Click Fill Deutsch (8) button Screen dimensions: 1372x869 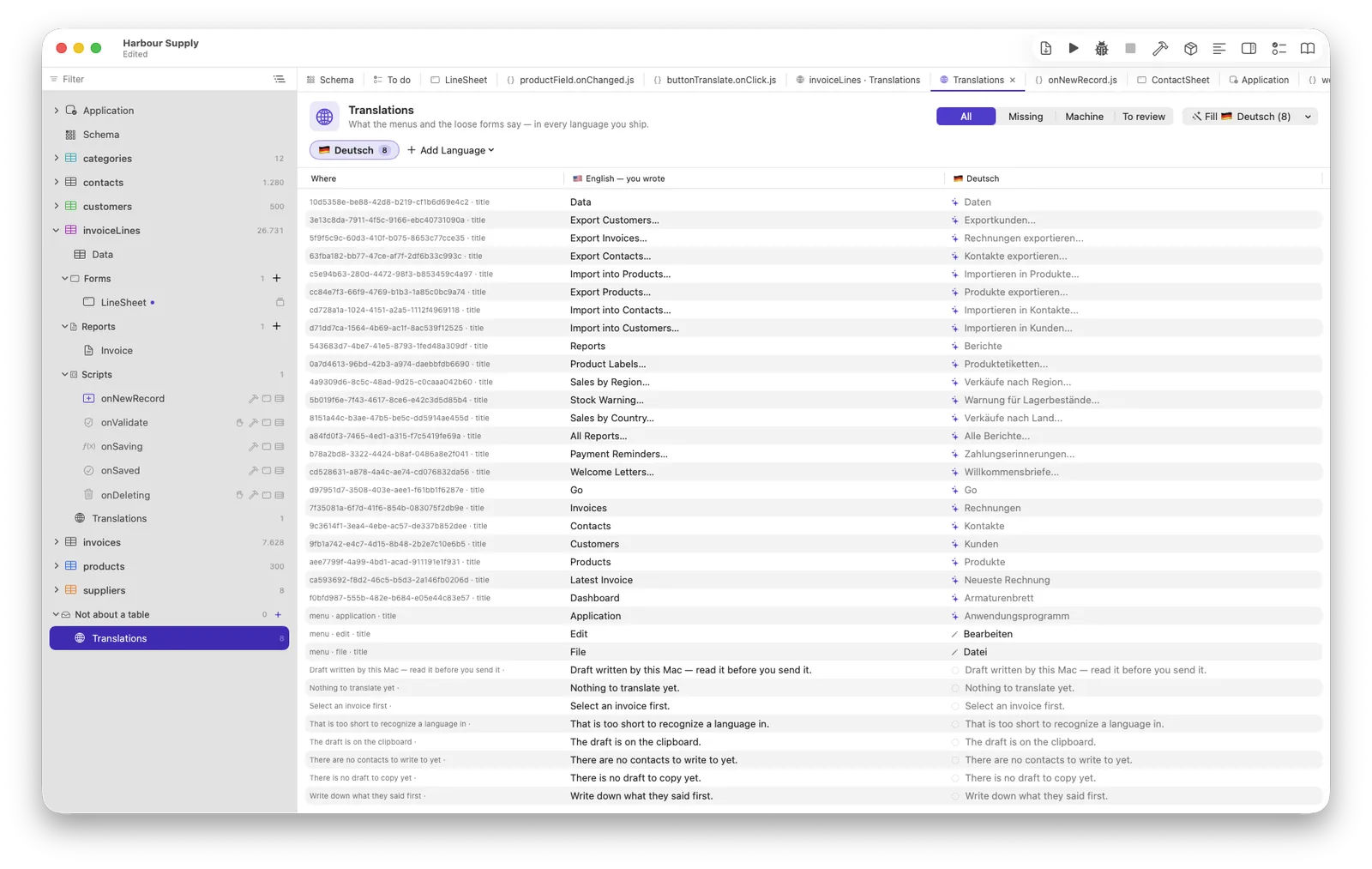(x=1240, y=117)
